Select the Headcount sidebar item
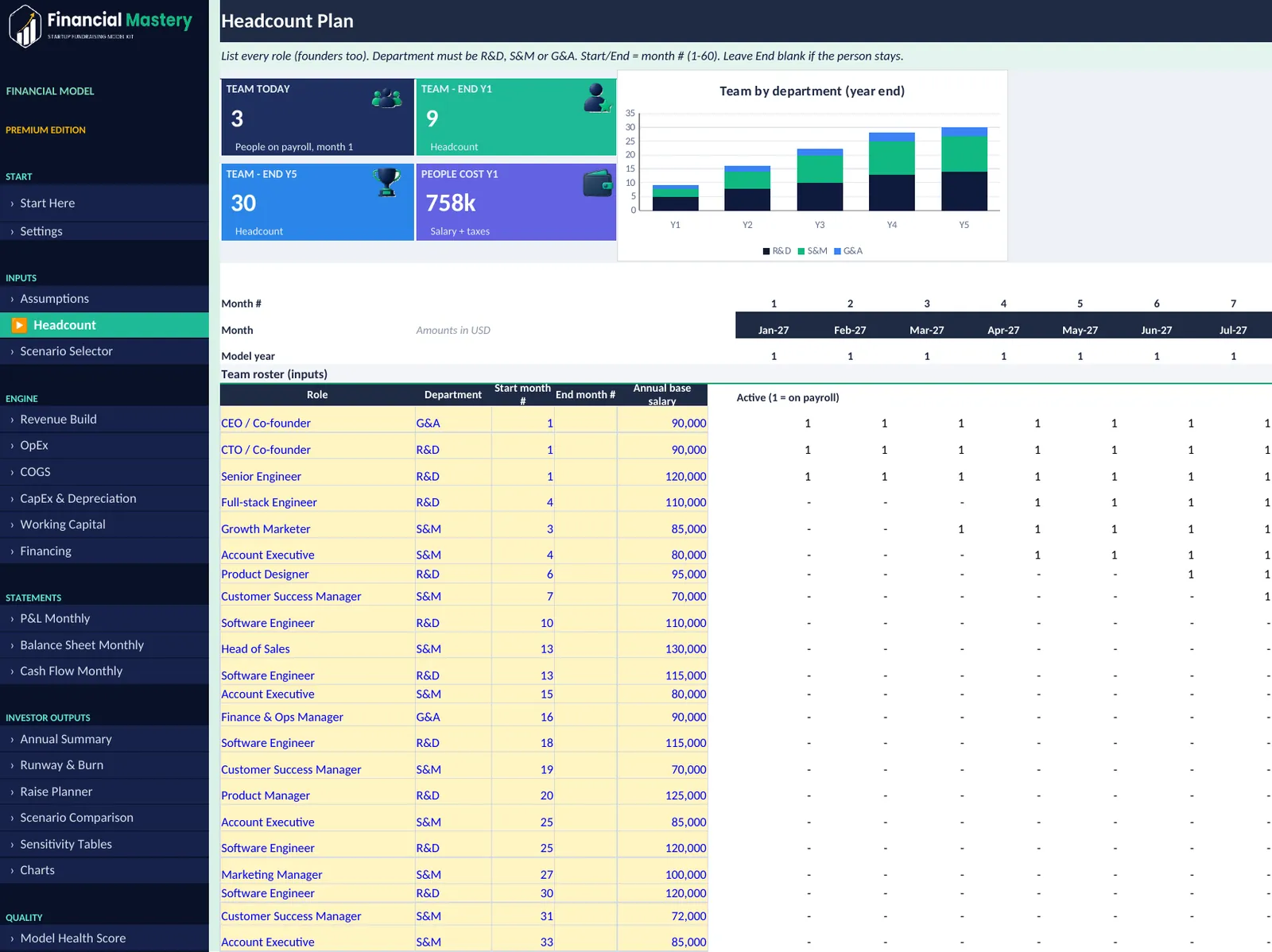Viewport: 1272px width, 952px height. click(104, 325)
